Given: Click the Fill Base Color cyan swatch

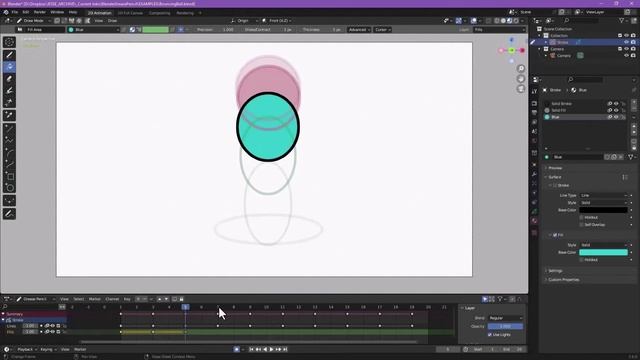Looking at the screenshot, I should click(x=603, y=253).
